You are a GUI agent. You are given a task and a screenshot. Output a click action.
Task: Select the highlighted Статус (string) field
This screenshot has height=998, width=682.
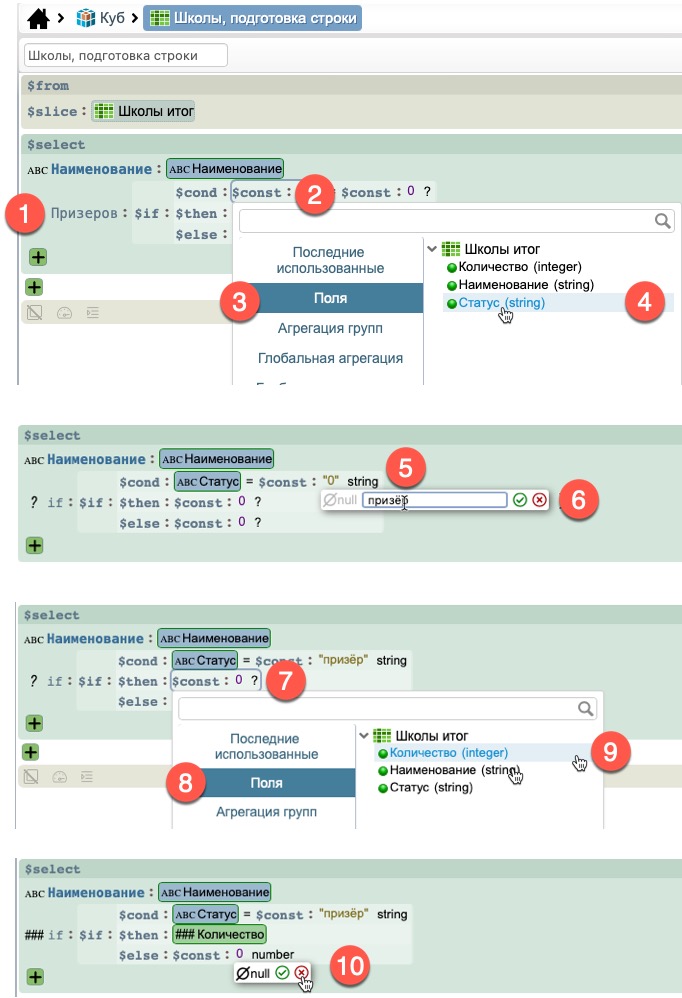(503, 302)
